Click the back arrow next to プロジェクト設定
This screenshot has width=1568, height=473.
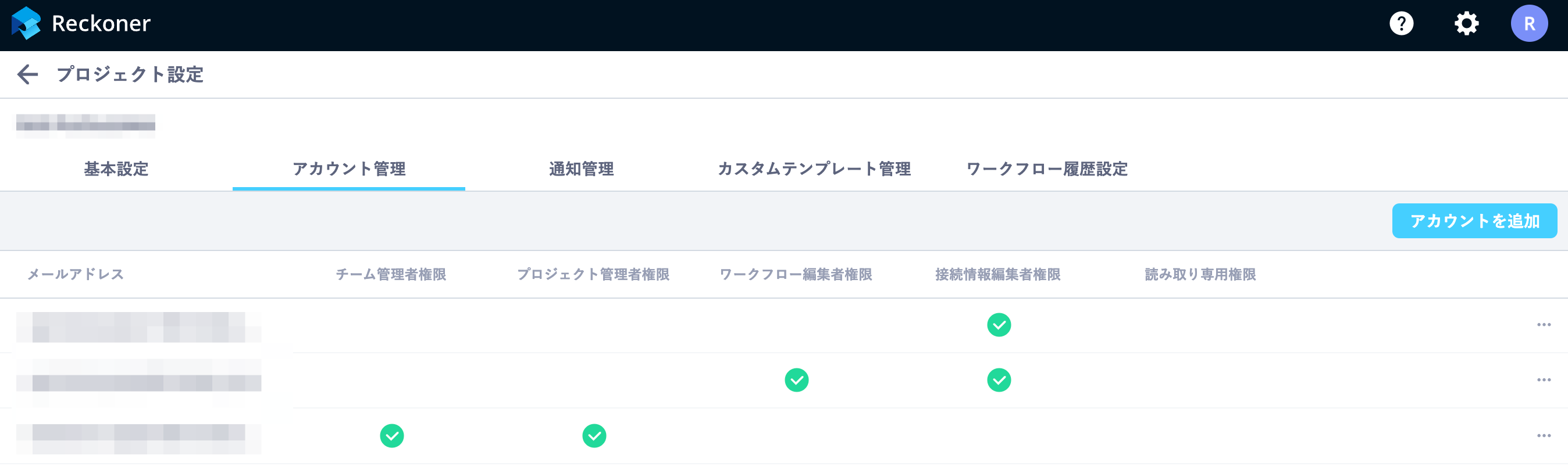[28, 74]
